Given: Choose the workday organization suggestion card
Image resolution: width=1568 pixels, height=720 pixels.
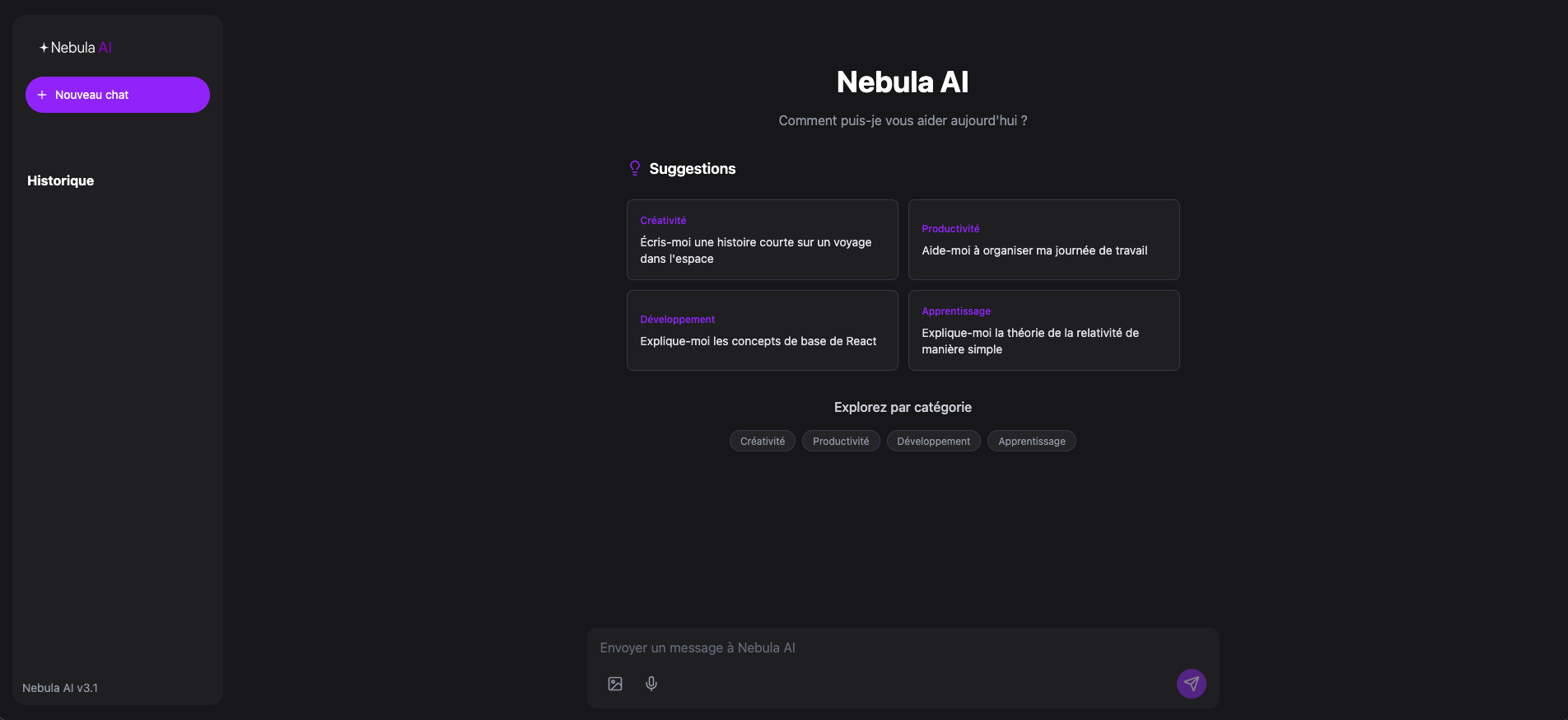Looking at the screenshot, I should [x=1043, y=240].
